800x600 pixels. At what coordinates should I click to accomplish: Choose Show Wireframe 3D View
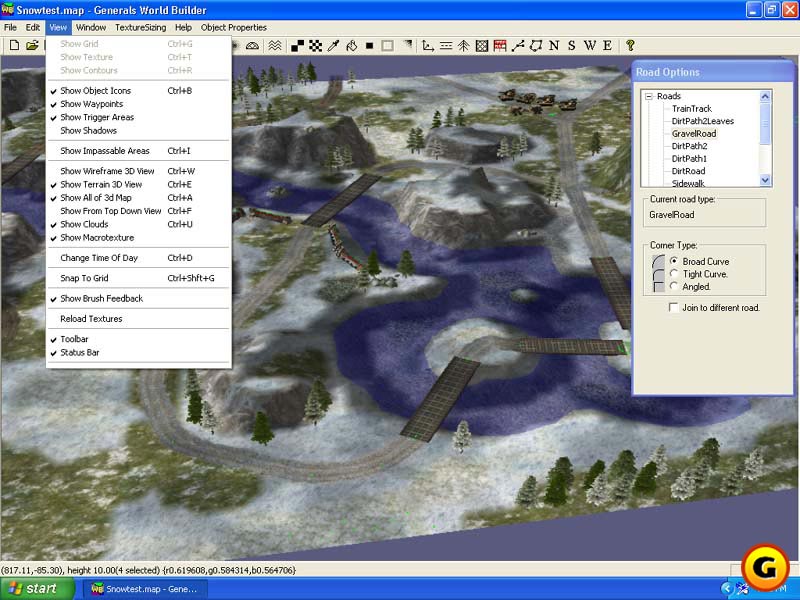[x=138, y=171]
